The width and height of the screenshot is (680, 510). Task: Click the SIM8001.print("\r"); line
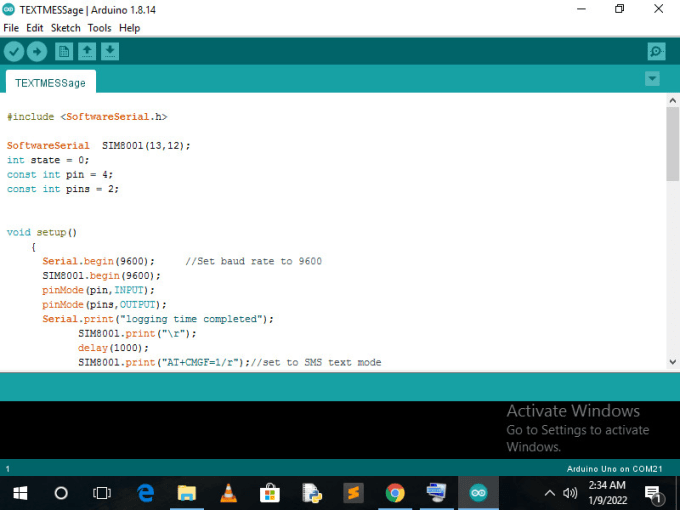137,333
